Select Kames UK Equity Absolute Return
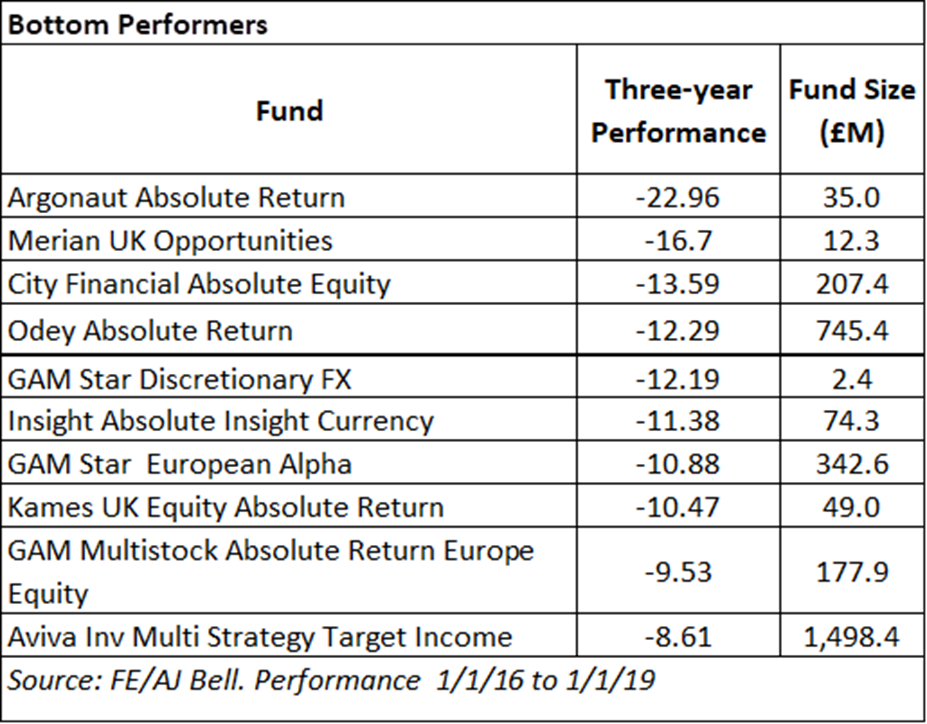 226,507
